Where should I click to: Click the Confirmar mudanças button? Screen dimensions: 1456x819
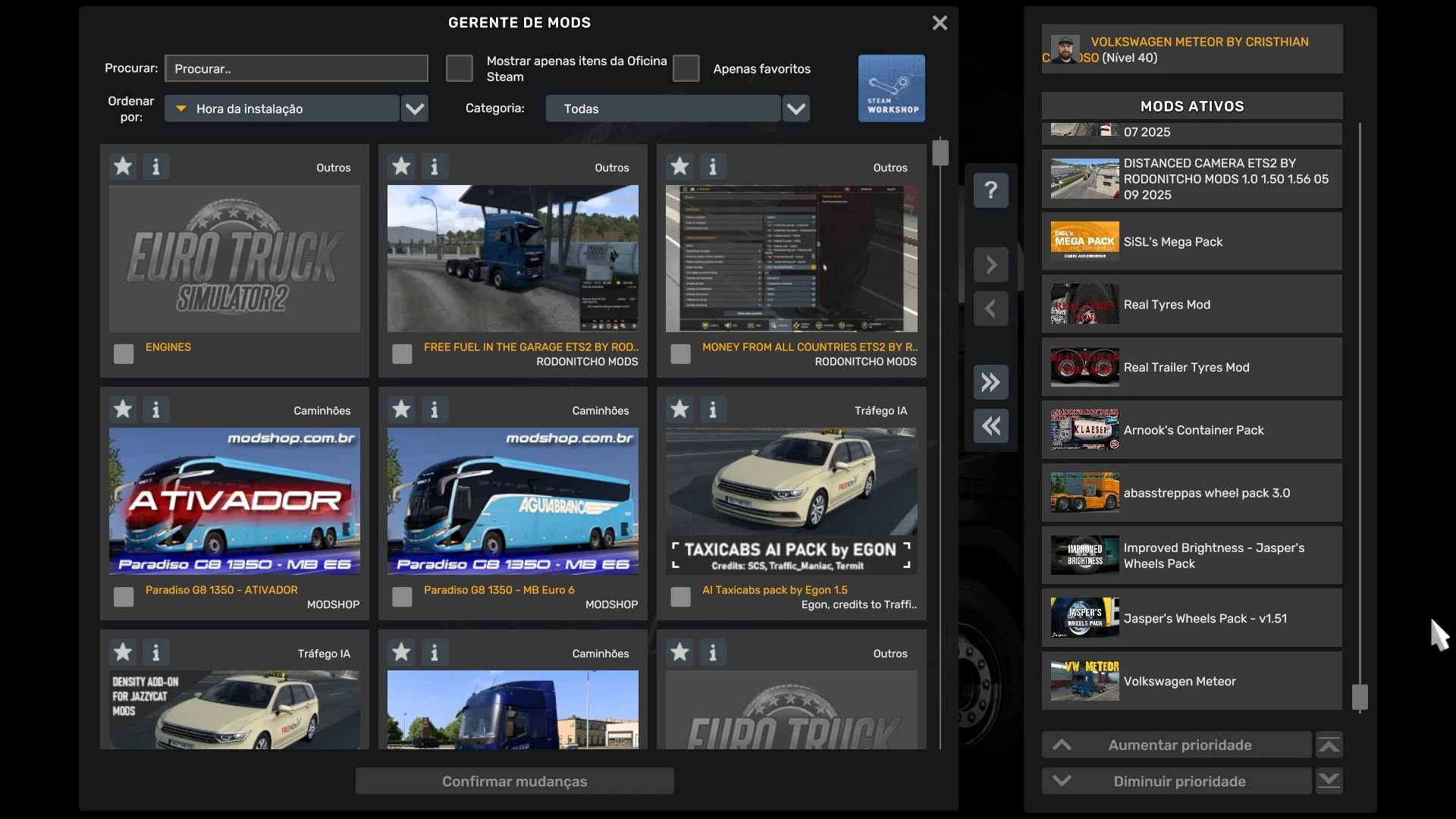tap(514, 781)
